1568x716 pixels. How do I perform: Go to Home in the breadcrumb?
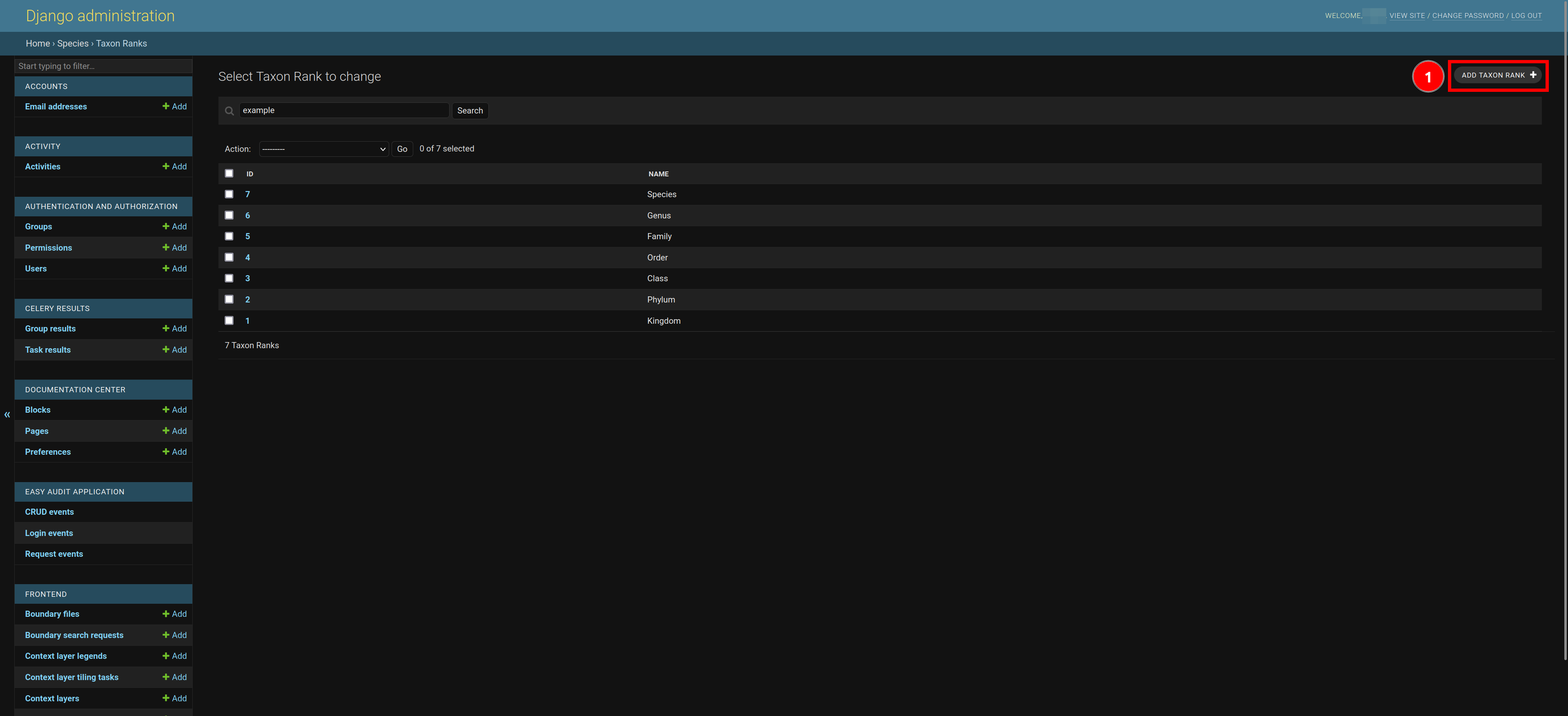38,44
